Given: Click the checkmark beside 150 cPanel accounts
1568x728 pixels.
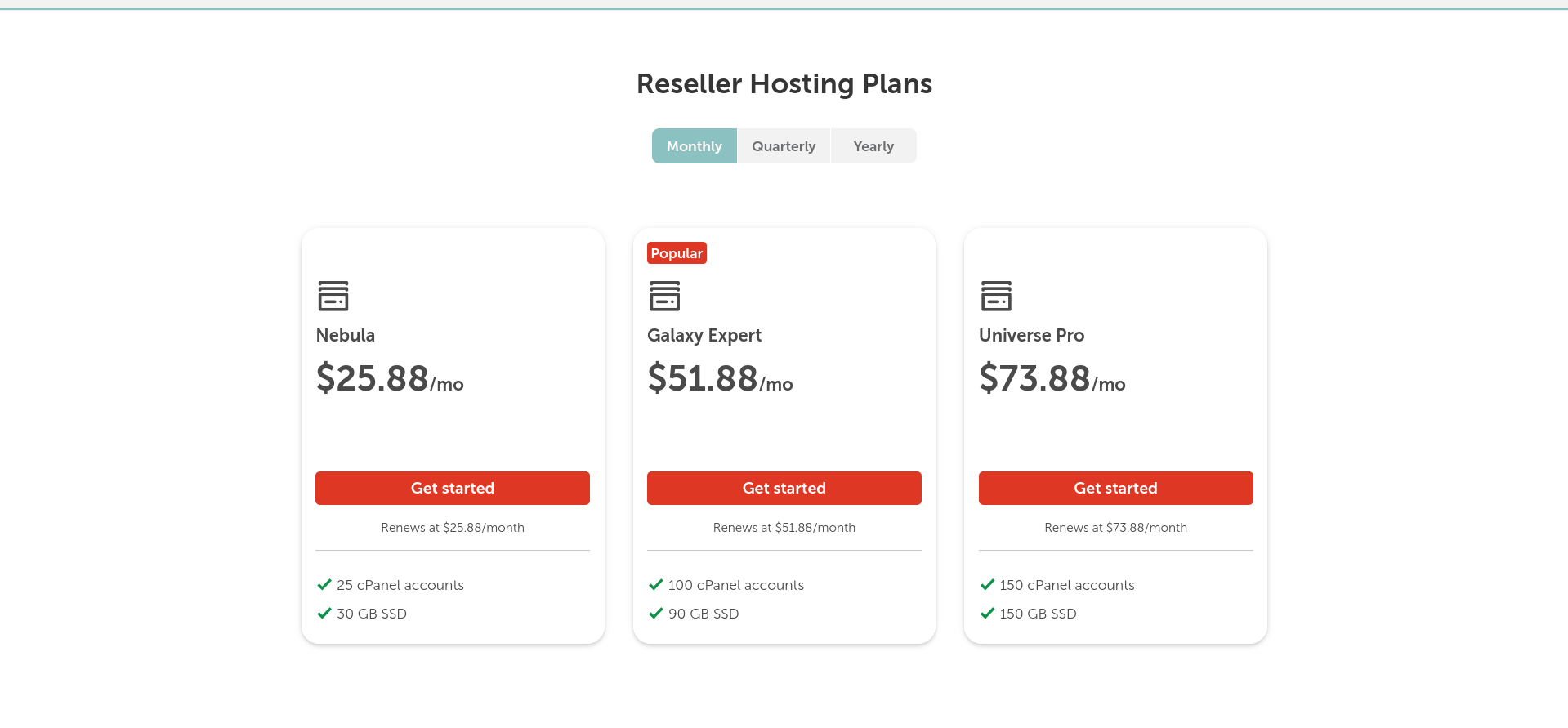Looking at the screenshot, I should (x=987, y=585).
